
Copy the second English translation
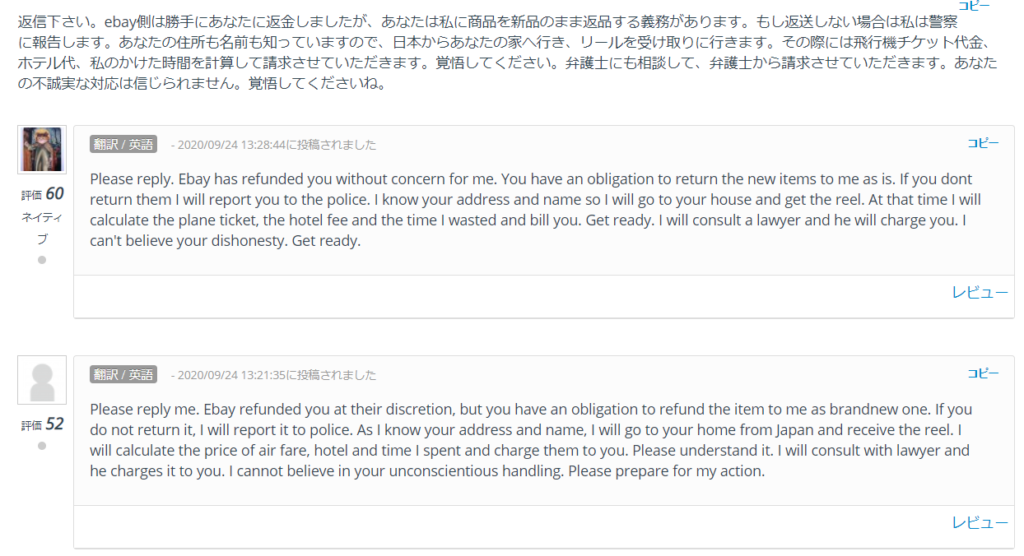983,373
